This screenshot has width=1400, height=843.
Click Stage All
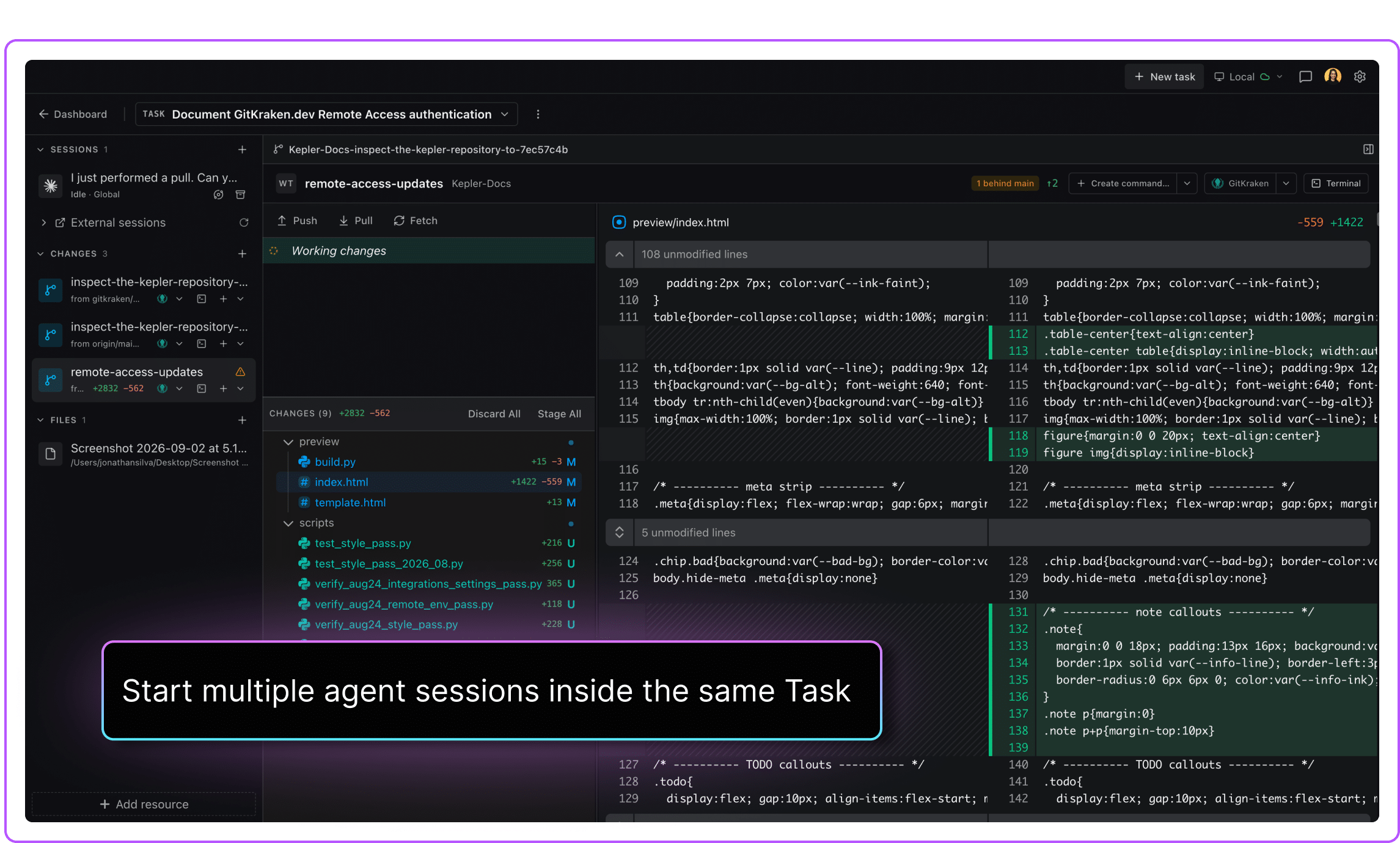point(559,414)
